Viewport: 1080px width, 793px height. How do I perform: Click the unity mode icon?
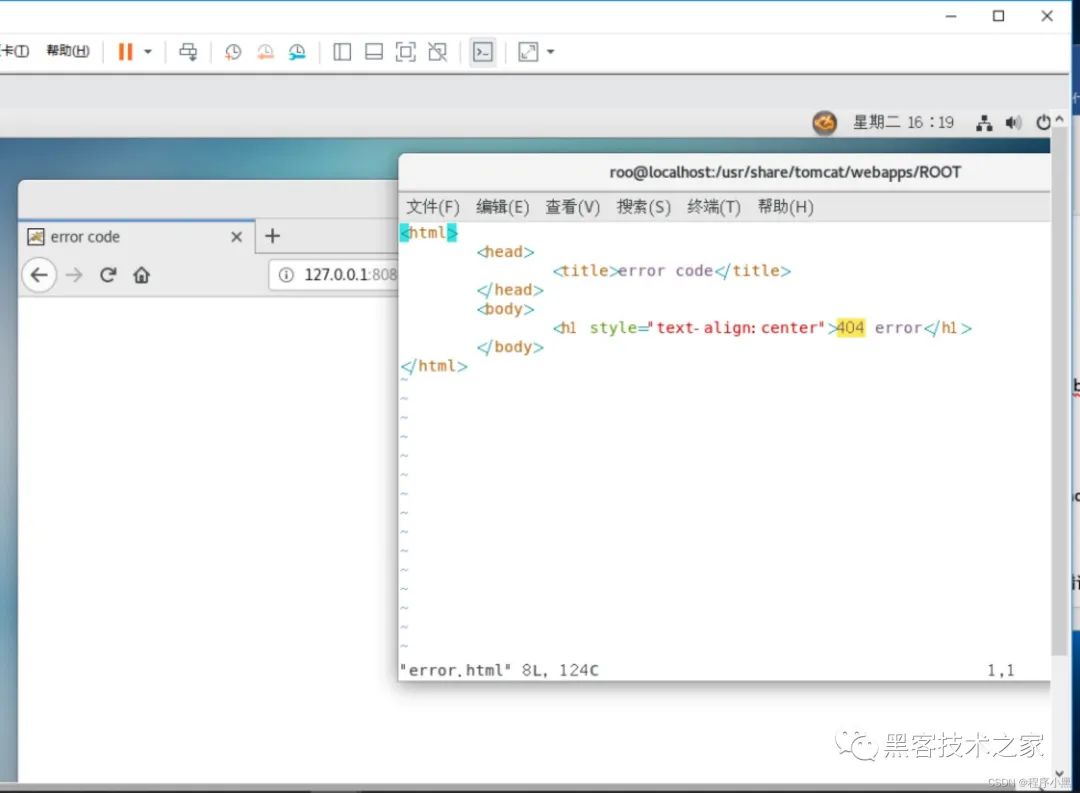coord(437,52)
